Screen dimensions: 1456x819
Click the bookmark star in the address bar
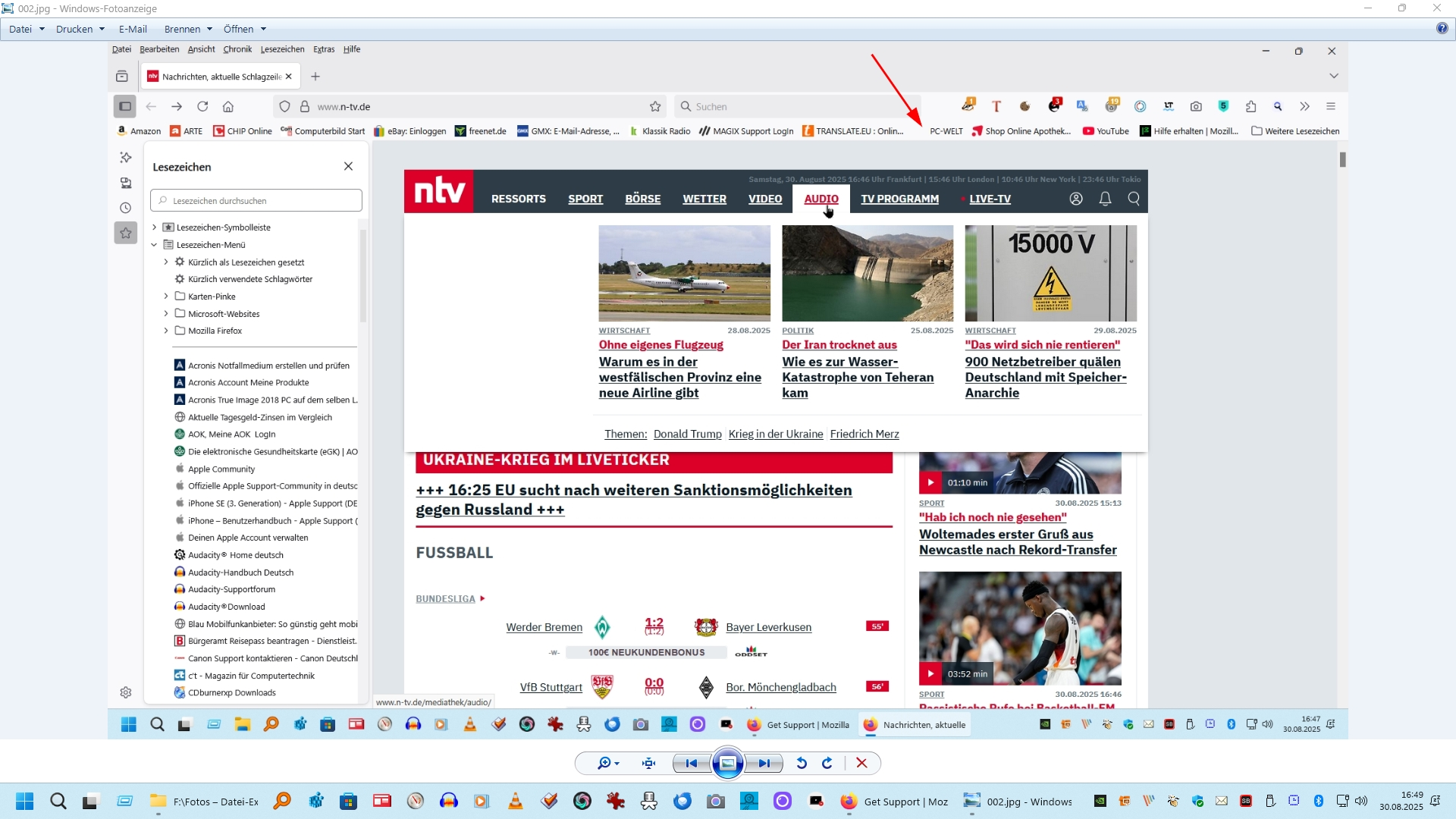(655, 106)
